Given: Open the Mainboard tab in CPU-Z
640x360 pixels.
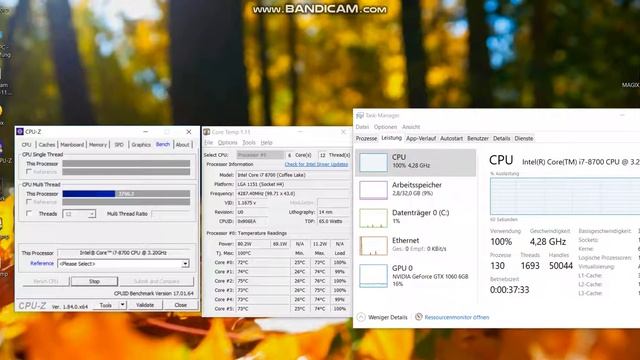Looking at the screenshot, I should pos(72,144).
